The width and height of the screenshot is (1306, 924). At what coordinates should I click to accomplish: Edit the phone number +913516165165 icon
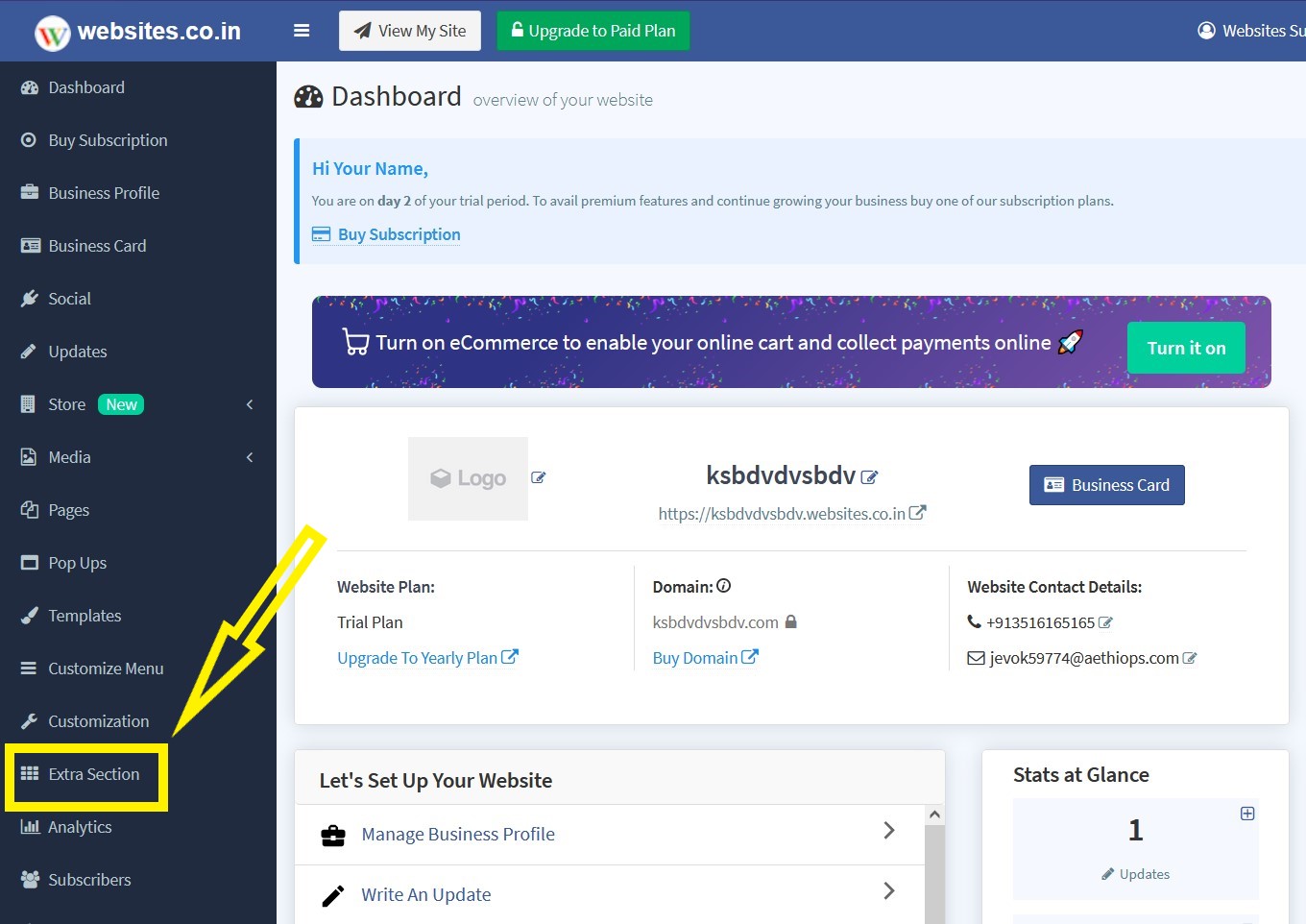[x=1105, y=622]
